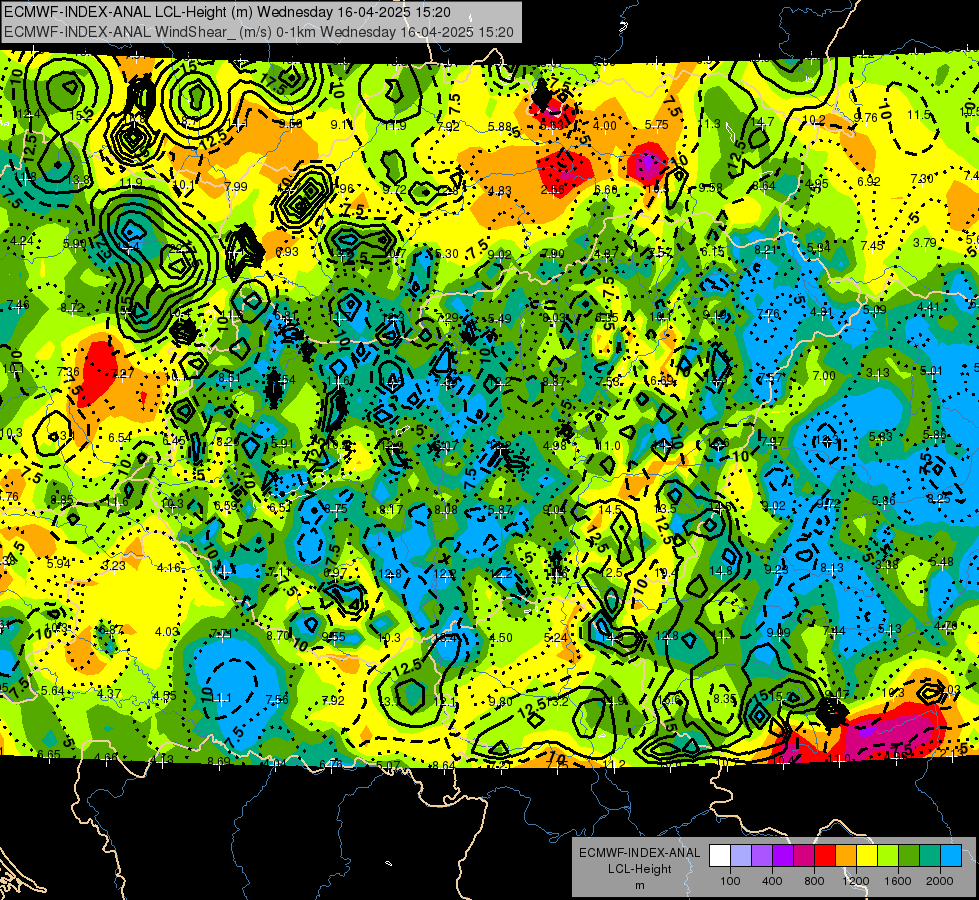The height and width of the screenshot is (900, 979).
Task: Click the 14.5 wind shear value
Action: click(610, 509)
